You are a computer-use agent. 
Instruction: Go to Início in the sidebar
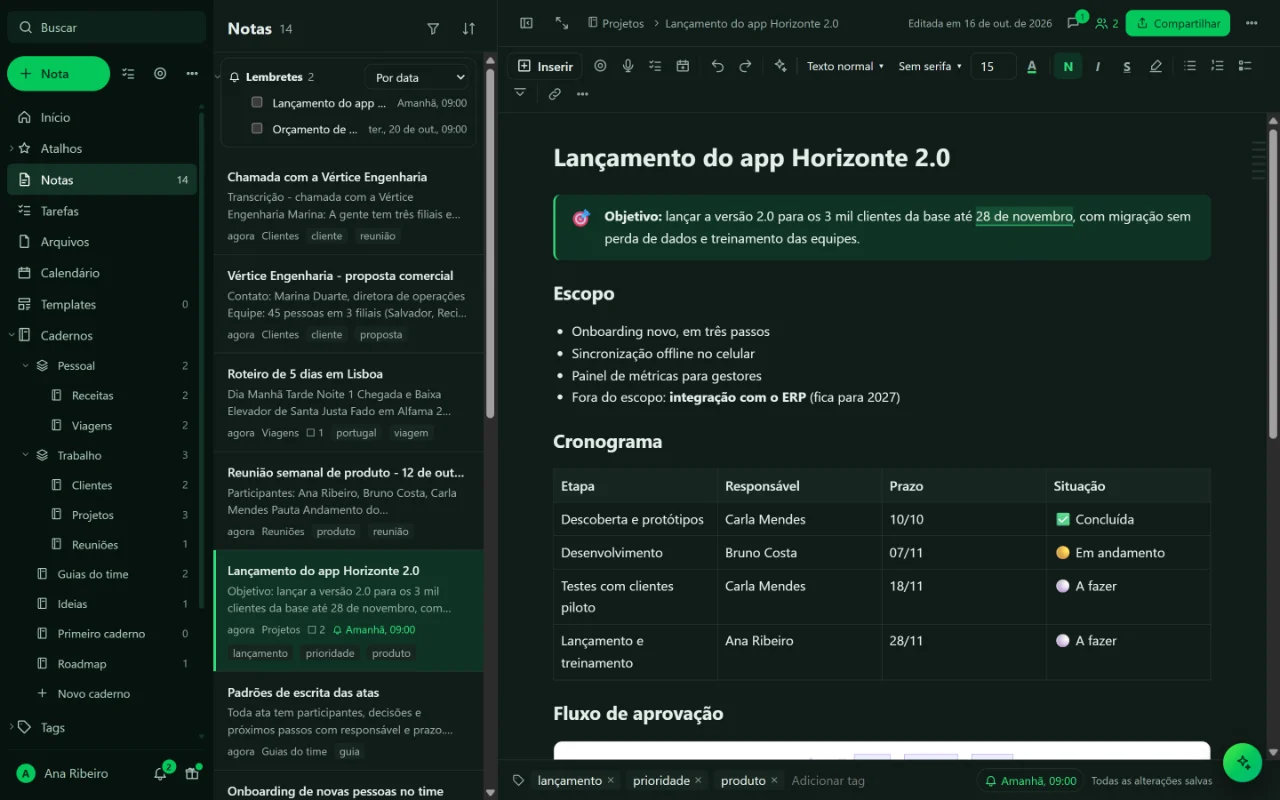(102, 117)
